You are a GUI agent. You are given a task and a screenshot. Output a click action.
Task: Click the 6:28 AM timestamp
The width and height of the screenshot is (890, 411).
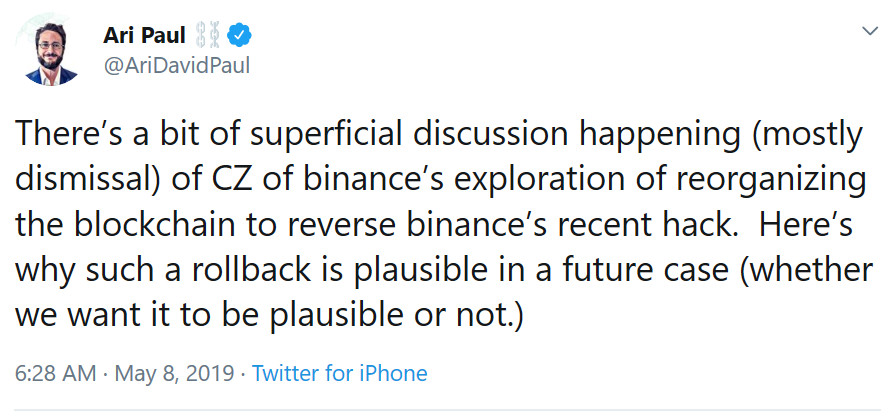pos(58,374)
